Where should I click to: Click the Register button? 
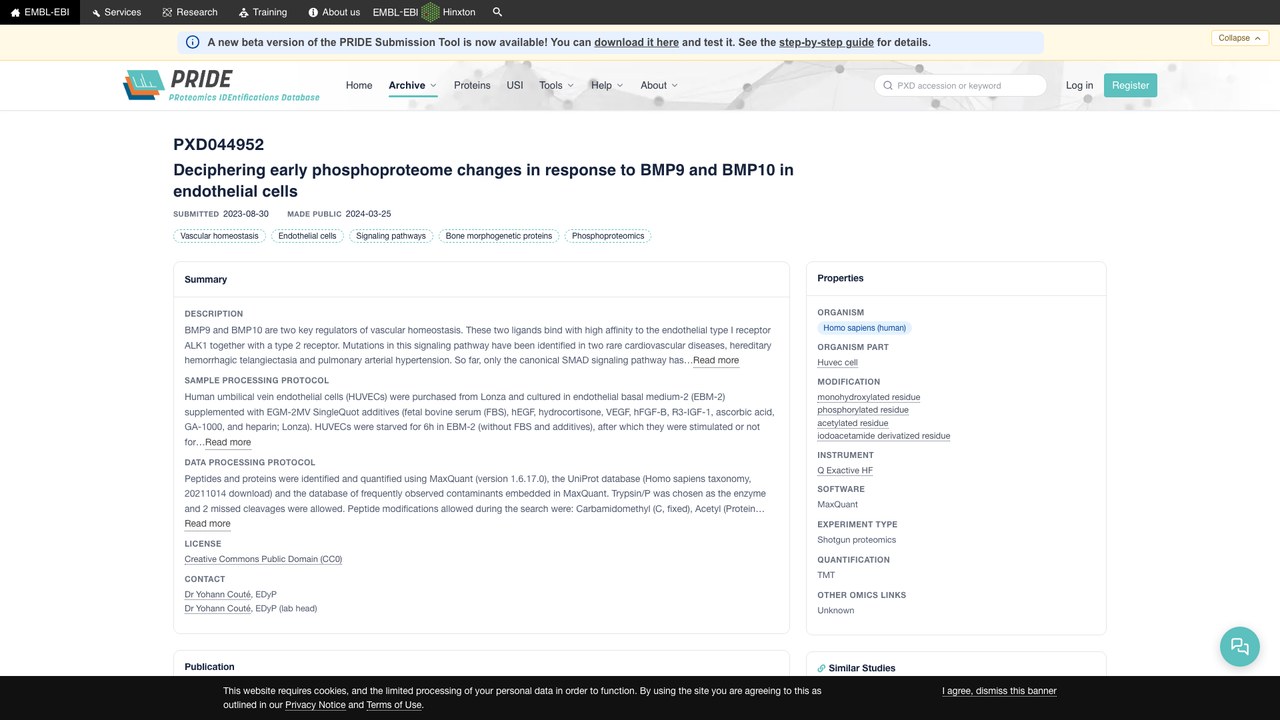[1131, 85]
